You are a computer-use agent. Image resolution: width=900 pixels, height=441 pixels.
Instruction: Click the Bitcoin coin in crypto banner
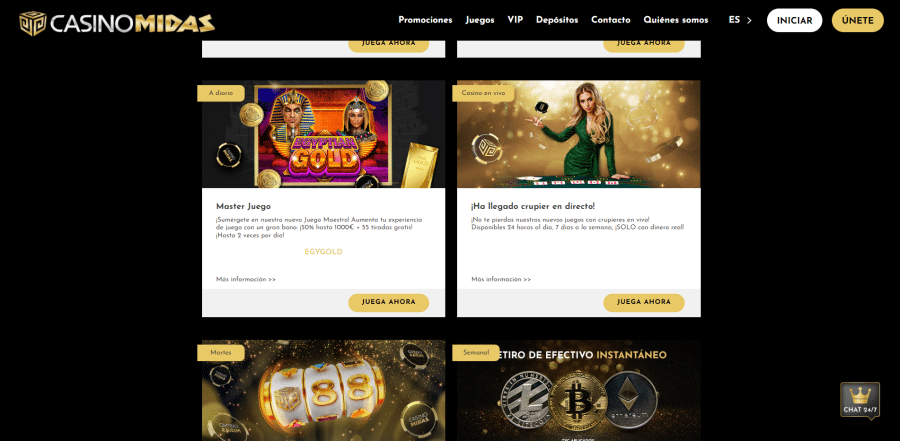[577, 399]
